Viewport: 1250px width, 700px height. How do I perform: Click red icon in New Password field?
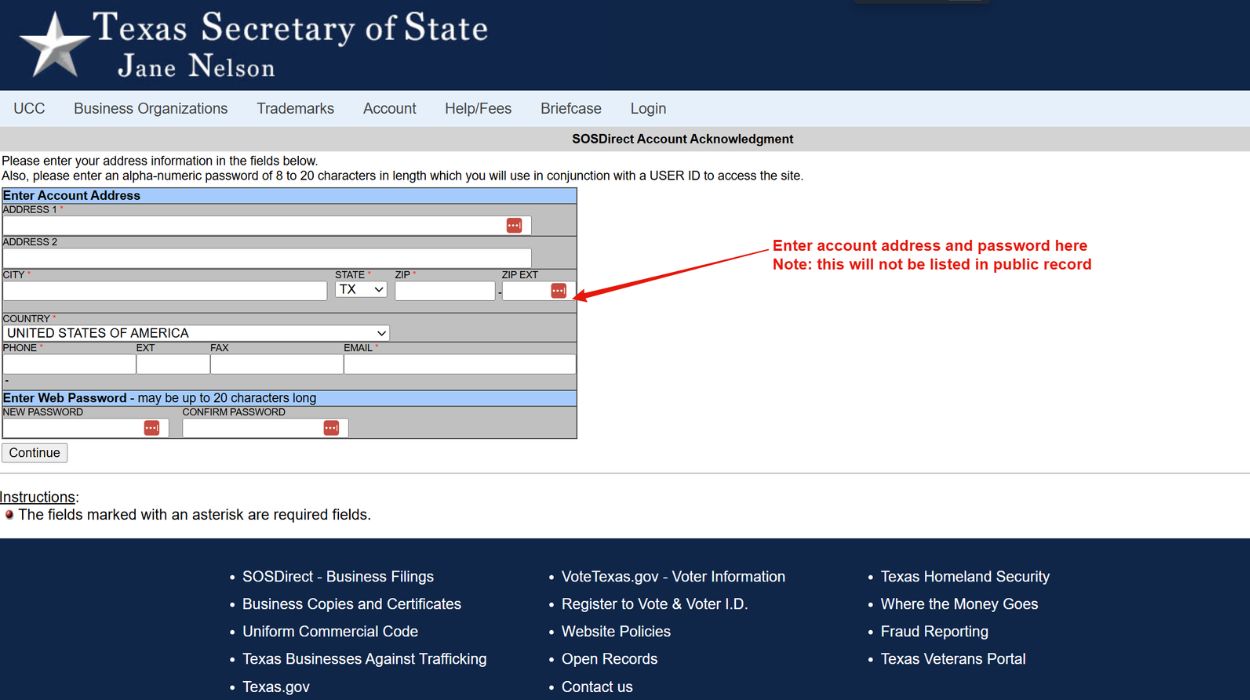point(151,428)
